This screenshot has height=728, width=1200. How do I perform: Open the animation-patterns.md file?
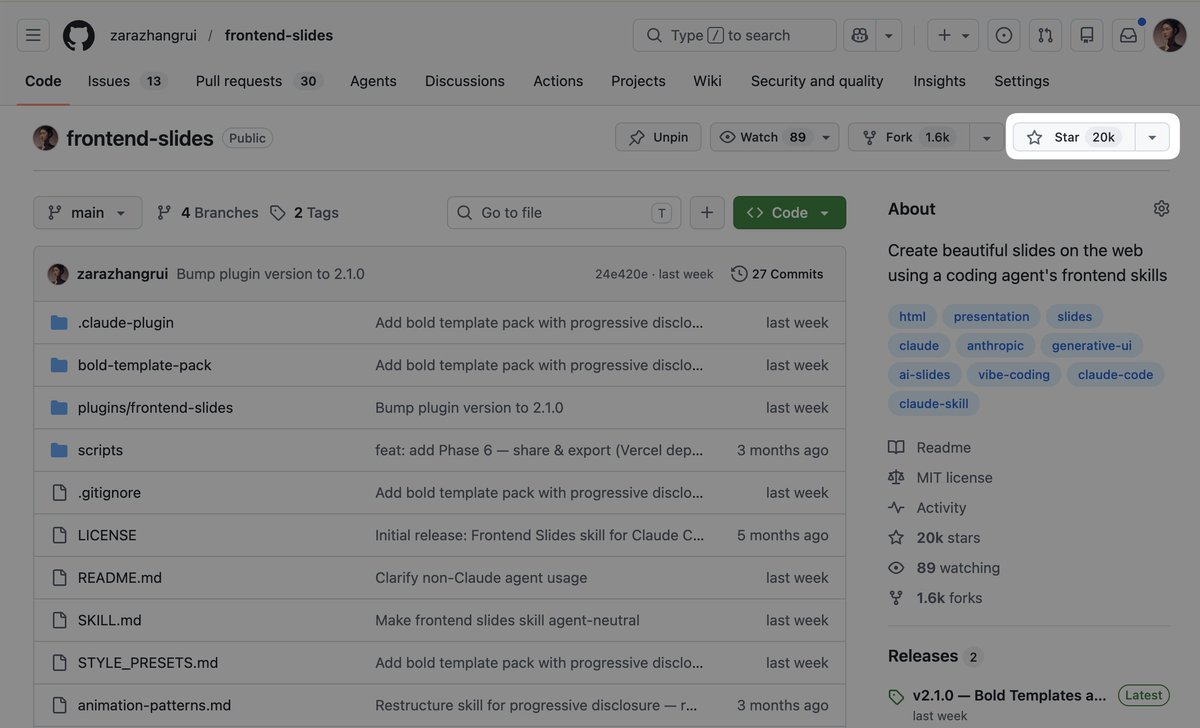click(154, 705)
